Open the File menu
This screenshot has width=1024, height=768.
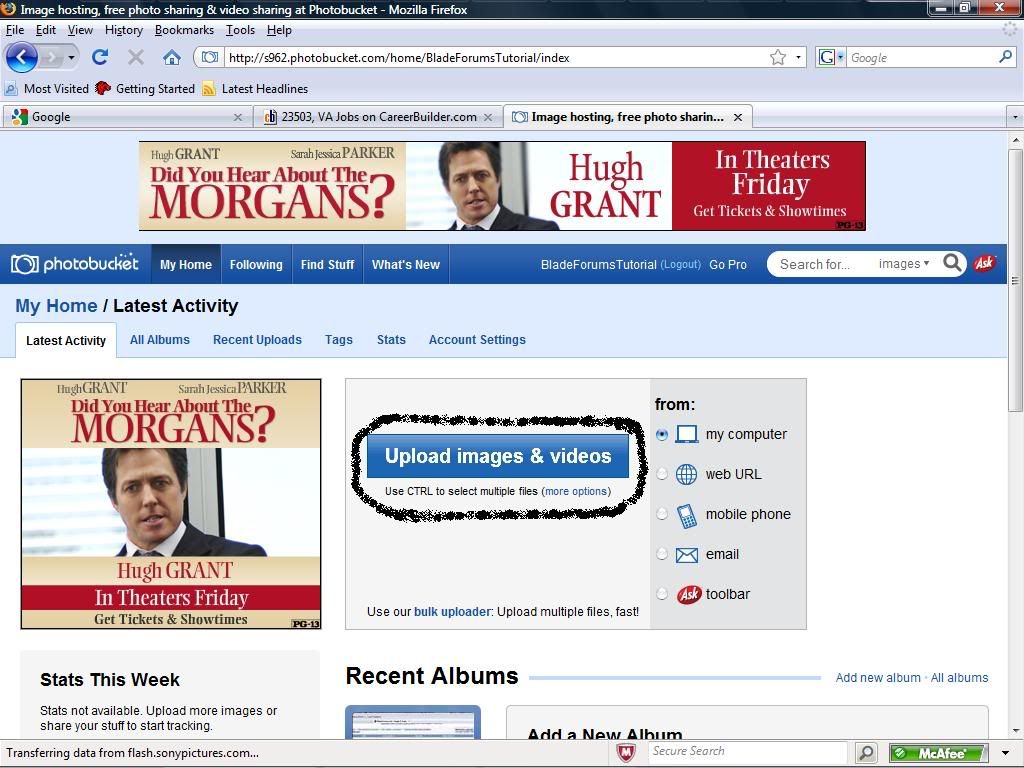[x=14, y=30]
